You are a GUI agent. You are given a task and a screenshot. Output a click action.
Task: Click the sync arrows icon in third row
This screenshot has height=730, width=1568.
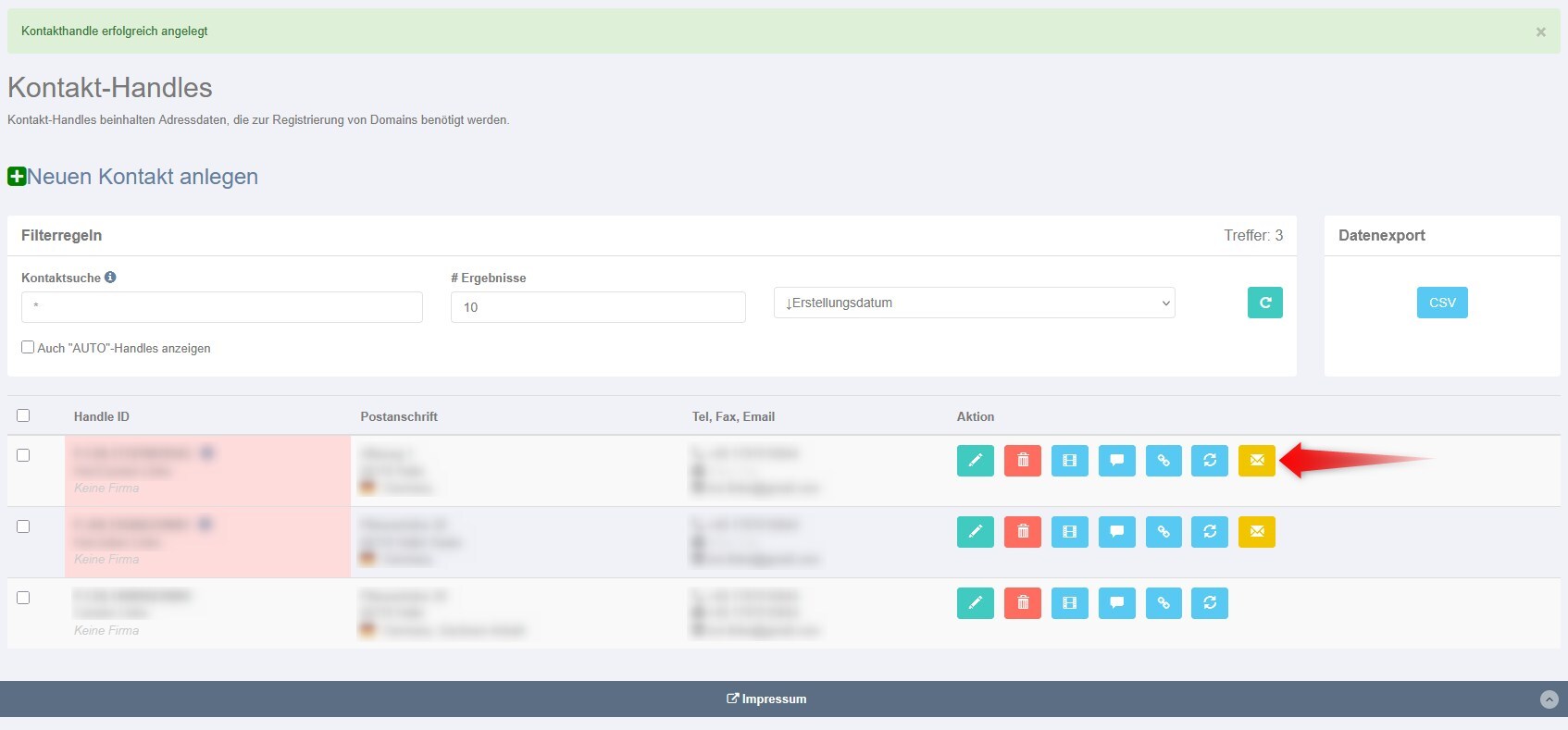tap(1209, 603)
